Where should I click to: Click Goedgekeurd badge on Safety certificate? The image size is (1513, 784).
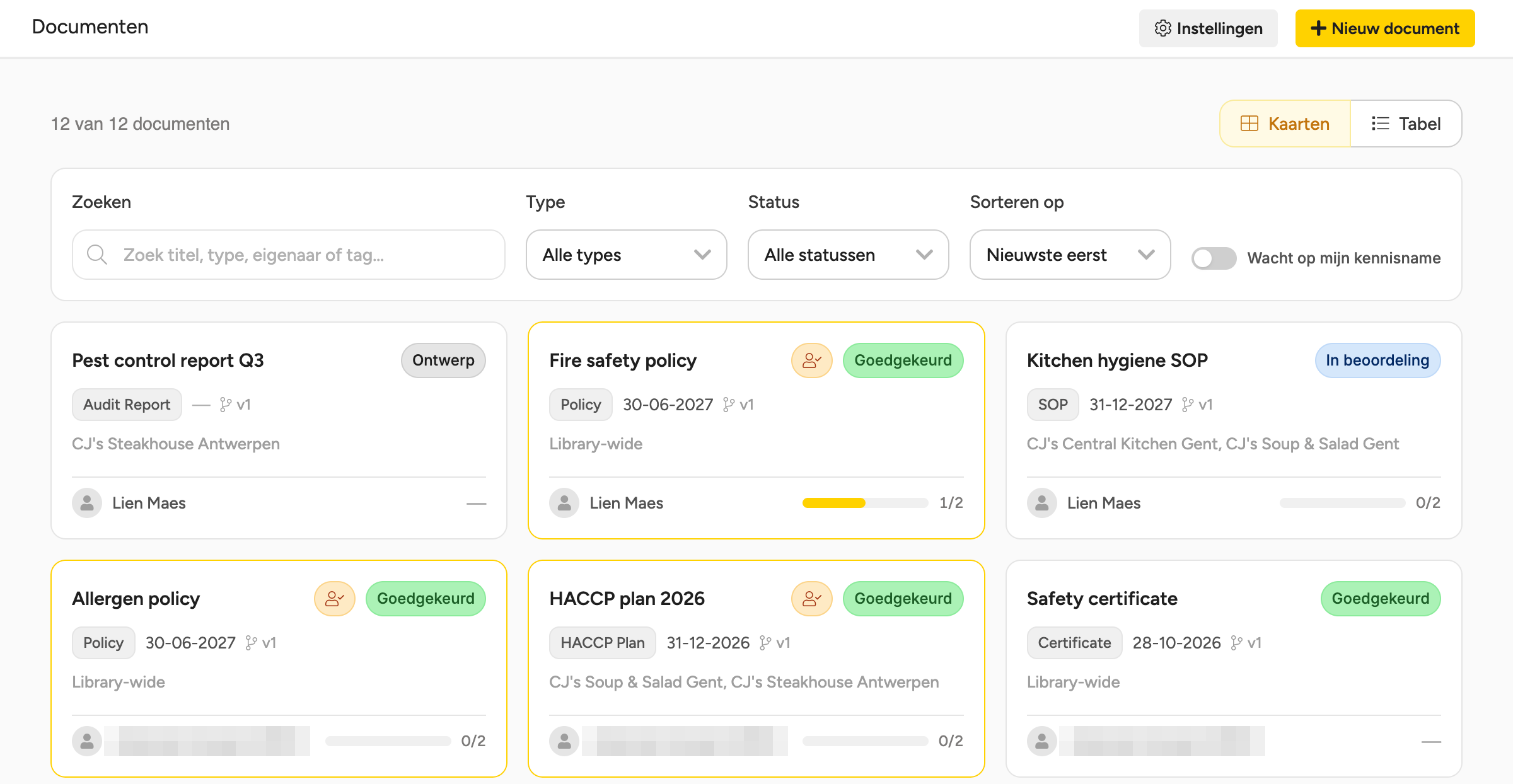[x=1380, y=599]
